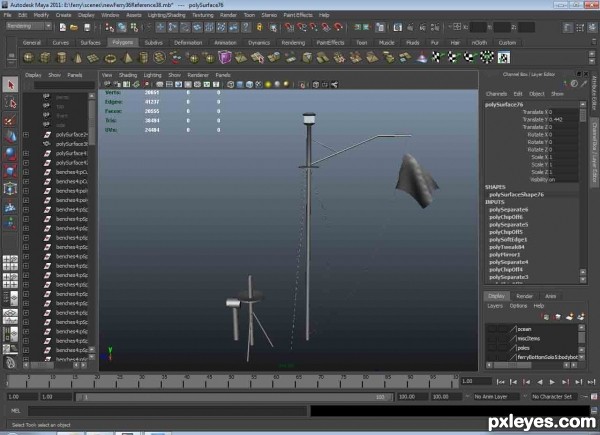600x435 pixels.
Task: Click the current frame field
Action: point(476,381)
